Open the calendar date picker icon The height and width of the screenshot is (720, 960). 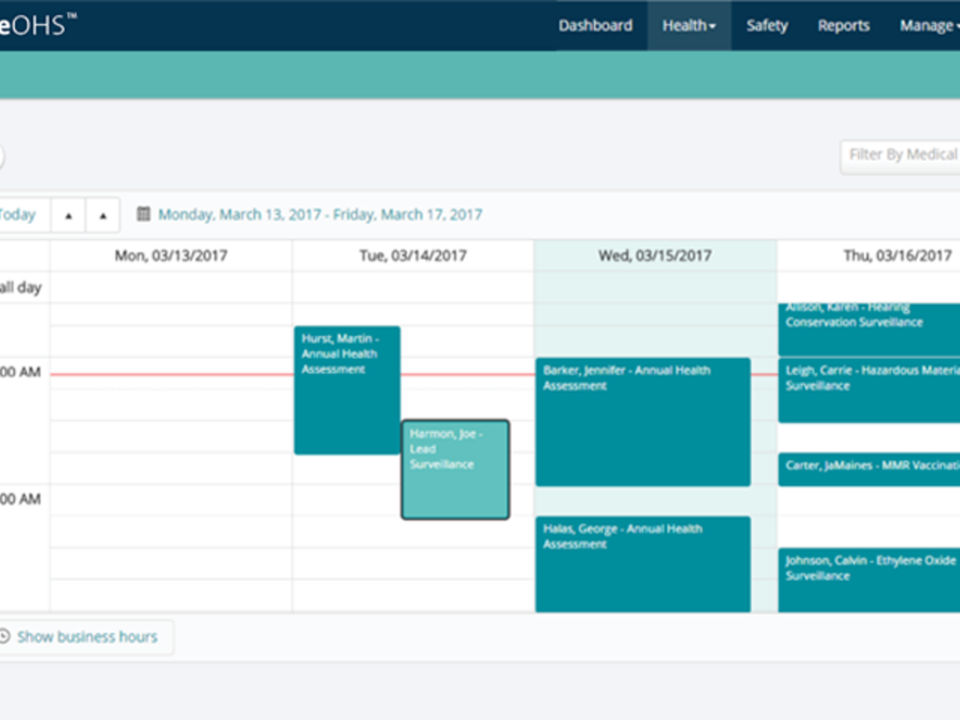(143, 214)
